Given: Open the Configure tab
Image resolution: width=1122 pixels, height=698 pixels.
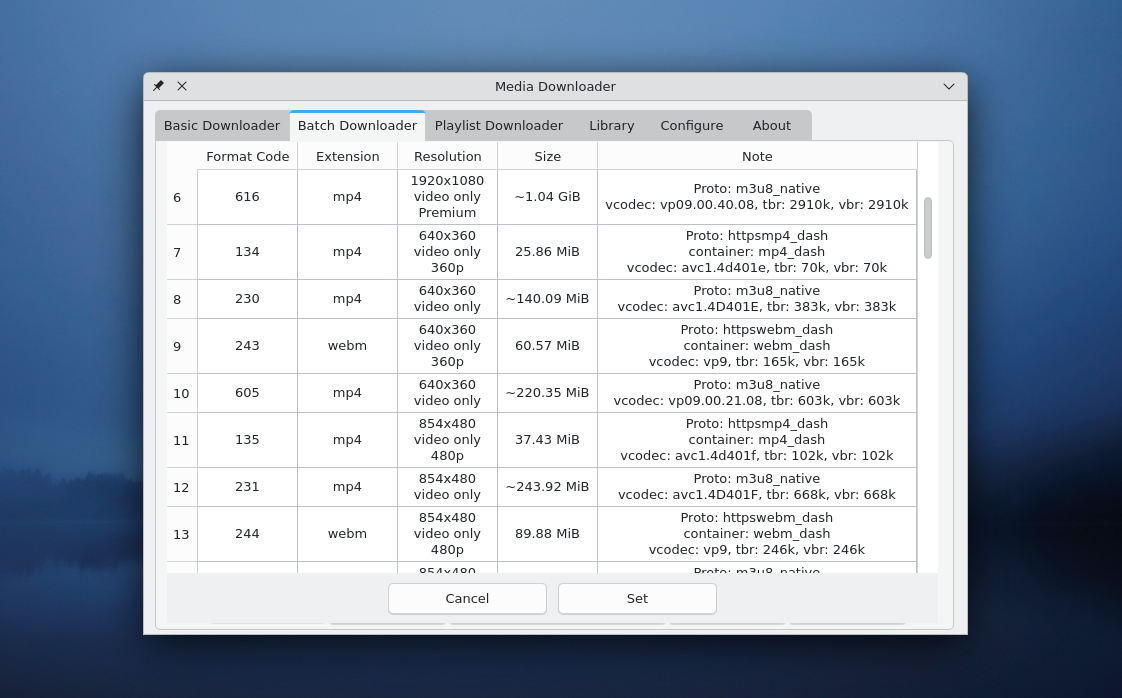Looking at the screenshot, I should coord(691,125).
